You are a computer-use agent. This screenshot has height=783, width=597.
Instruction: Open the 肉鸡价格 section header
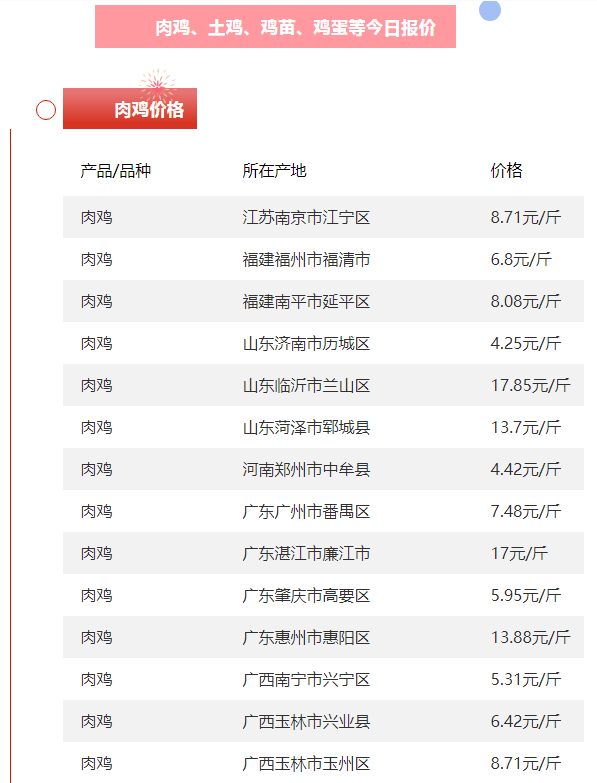[130, 108]
